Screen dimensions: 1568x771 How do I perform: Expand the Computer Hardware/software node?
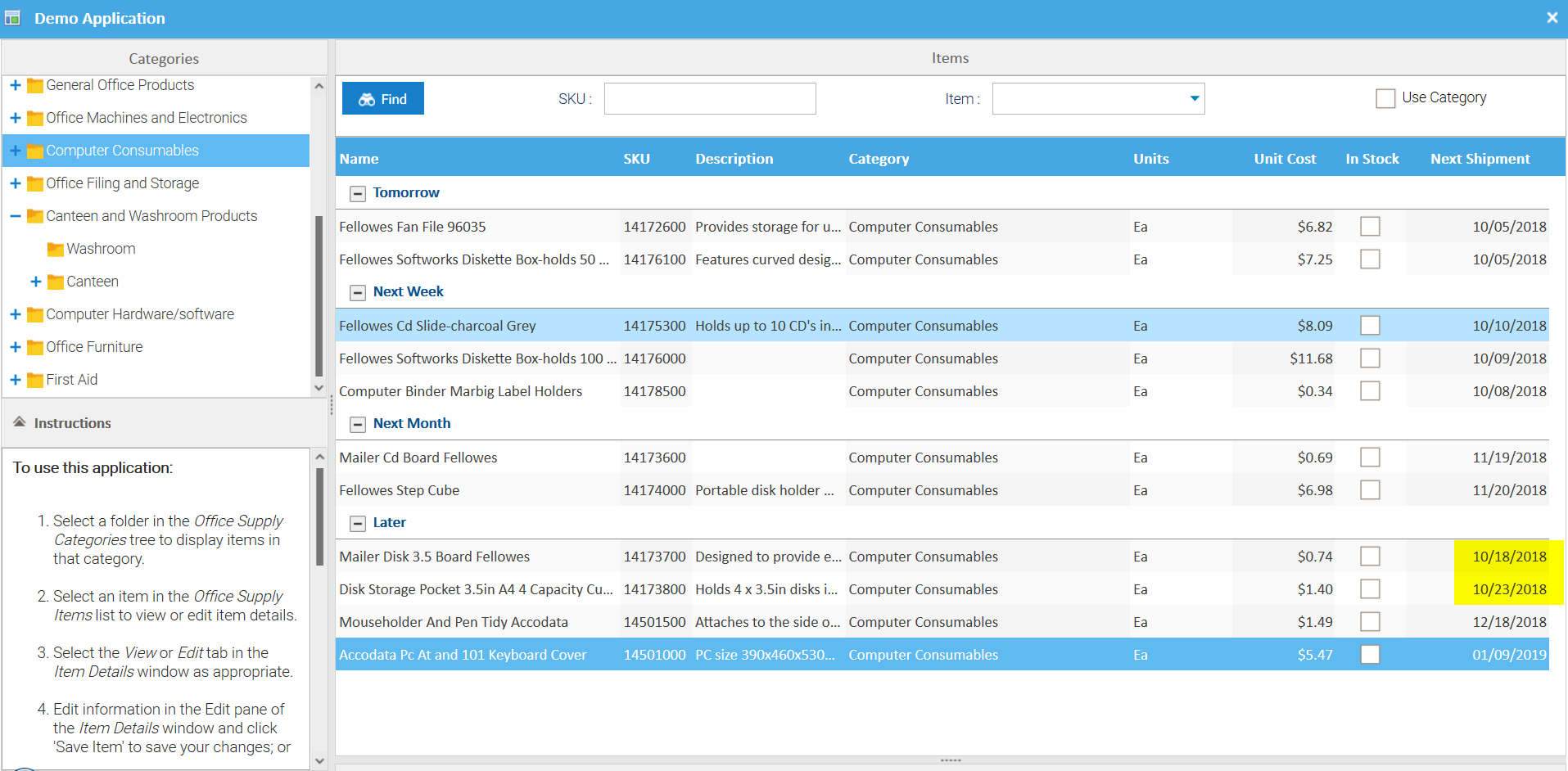[16, 314]
